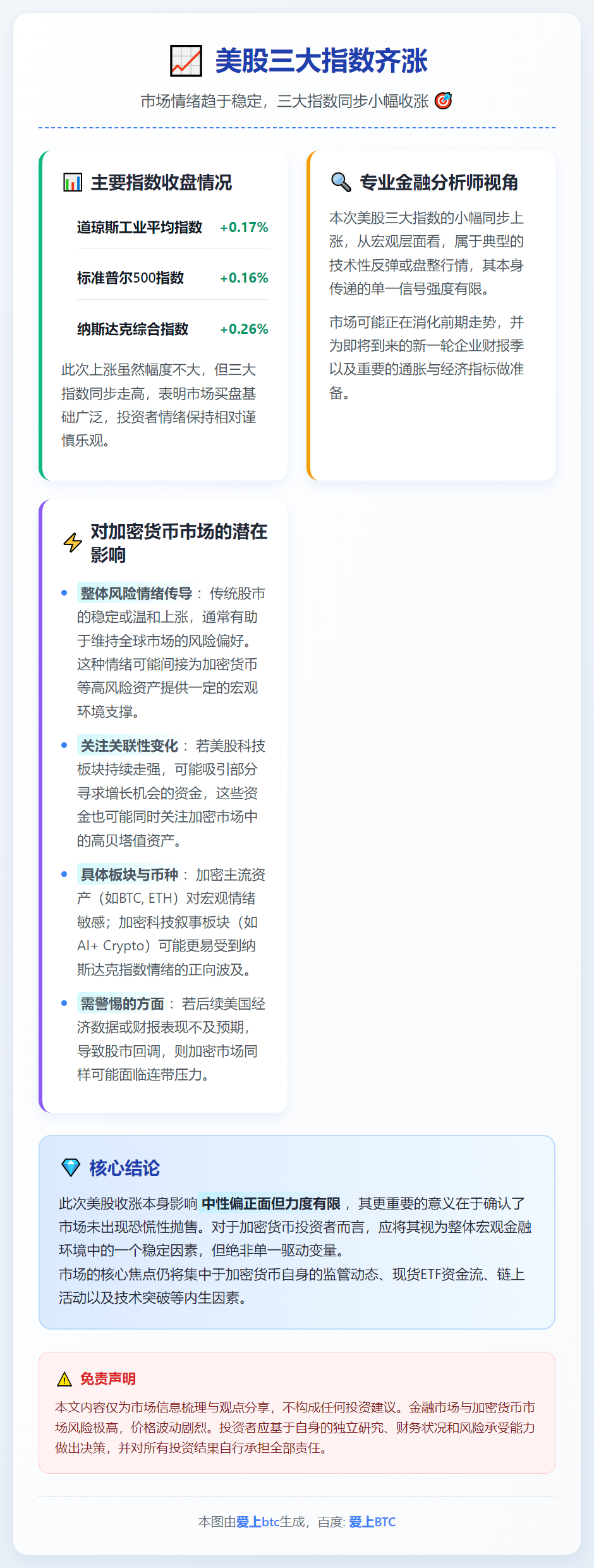Click the row label 道琼斯工业平均指数

(x=140, y=227)
